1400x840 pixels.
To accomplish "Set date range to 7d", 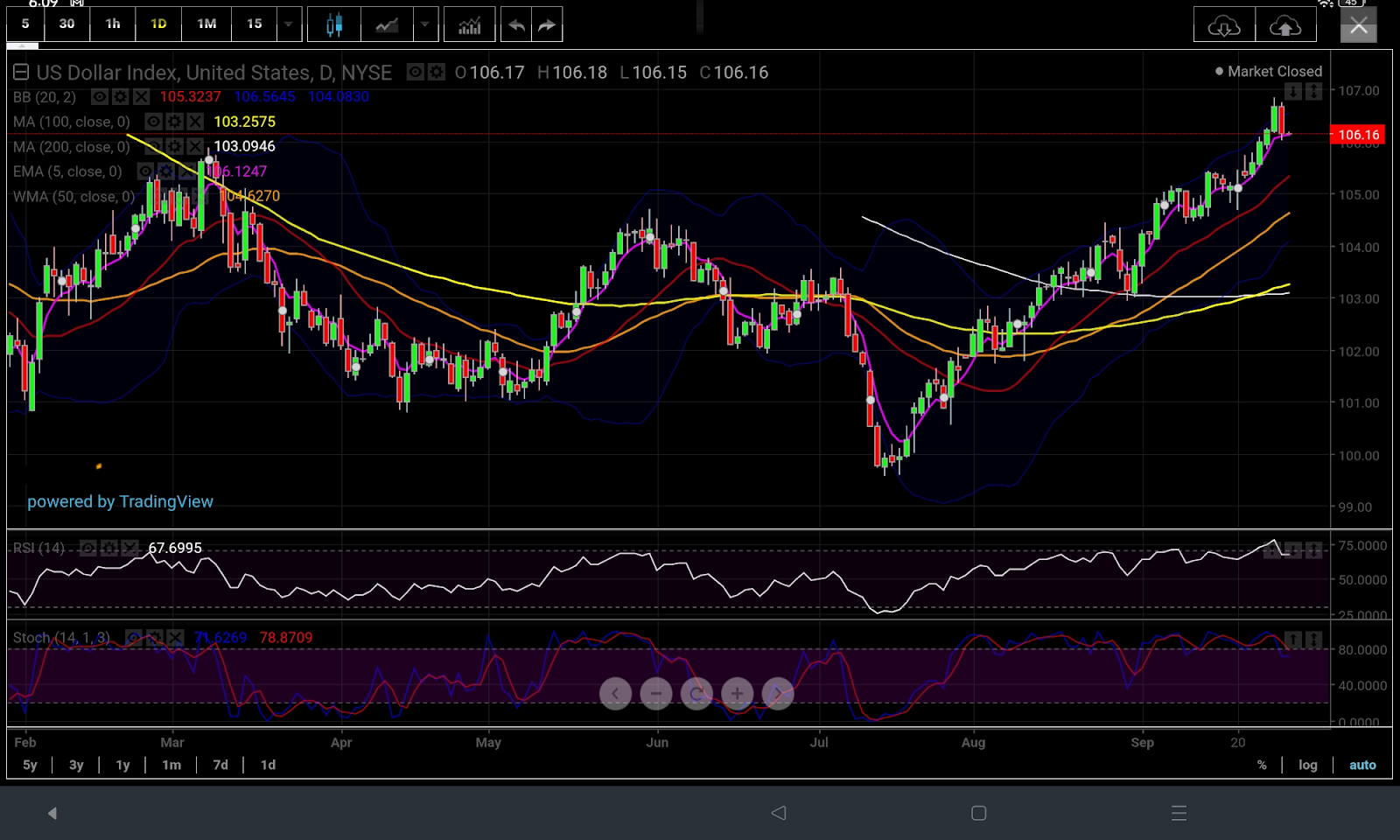I will (x=220, y=765).
